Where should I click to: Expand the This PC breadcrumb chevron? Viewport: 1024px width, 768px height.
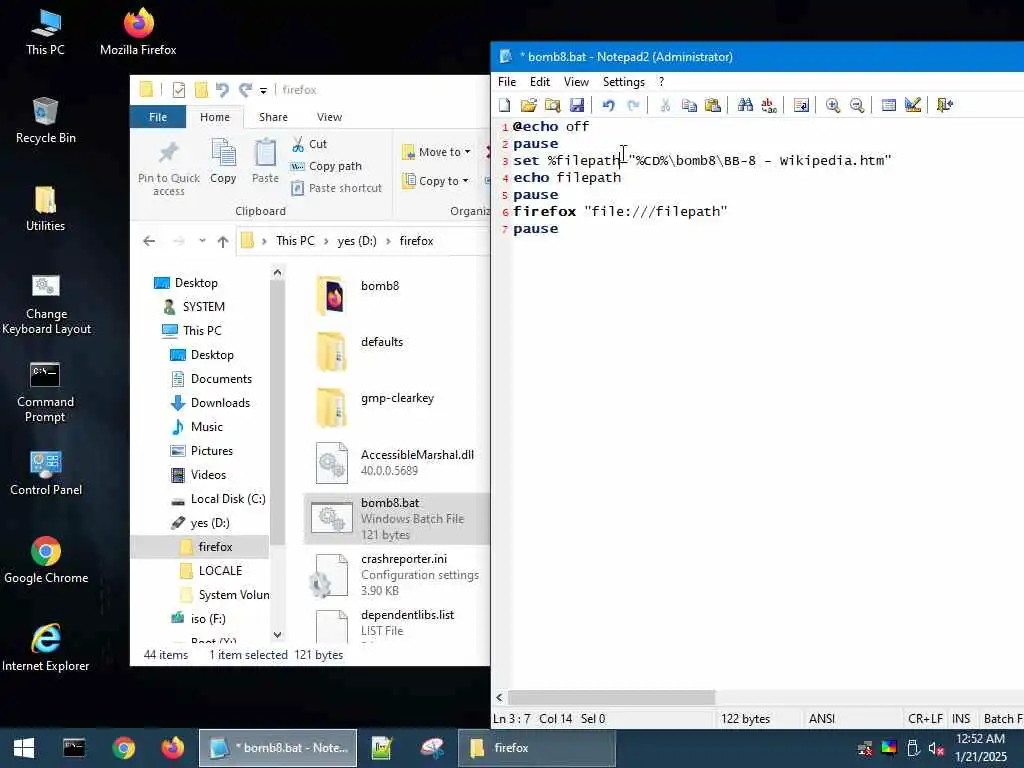click(x=326, y=241)
